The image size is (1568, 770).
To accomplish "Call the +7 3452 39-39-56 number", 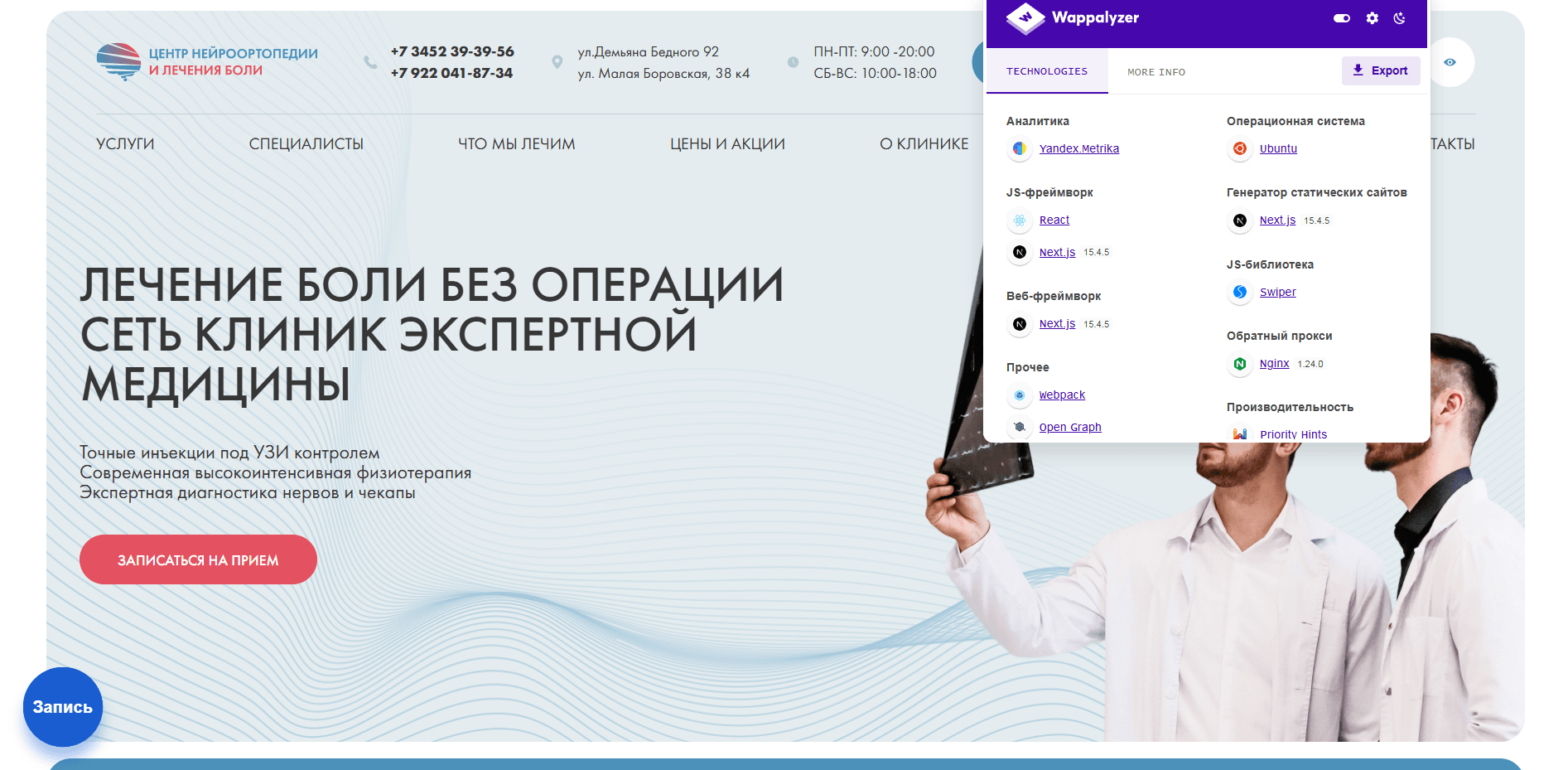I will (x=452, y=51).
